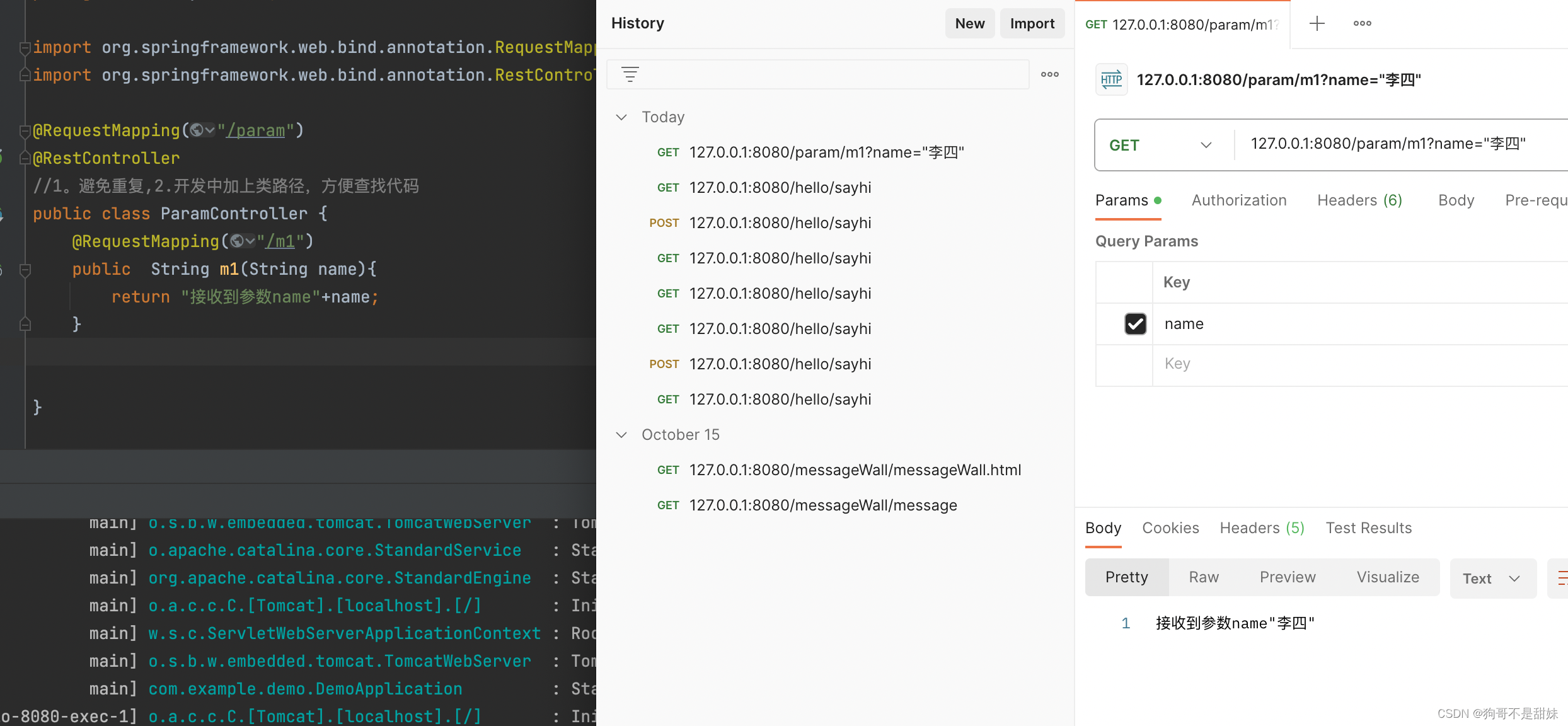Click the HTTP request type icon
The image size is (1568, 726).
click(1111, 80)
